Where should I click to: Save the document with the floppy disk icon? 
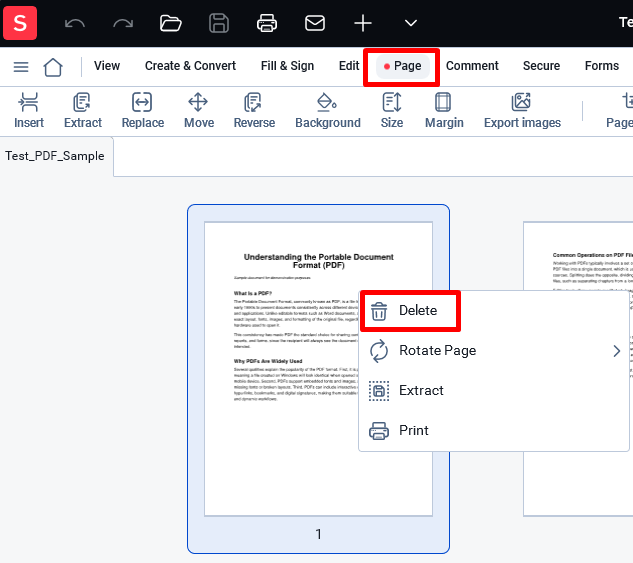(x=219, y=23)
